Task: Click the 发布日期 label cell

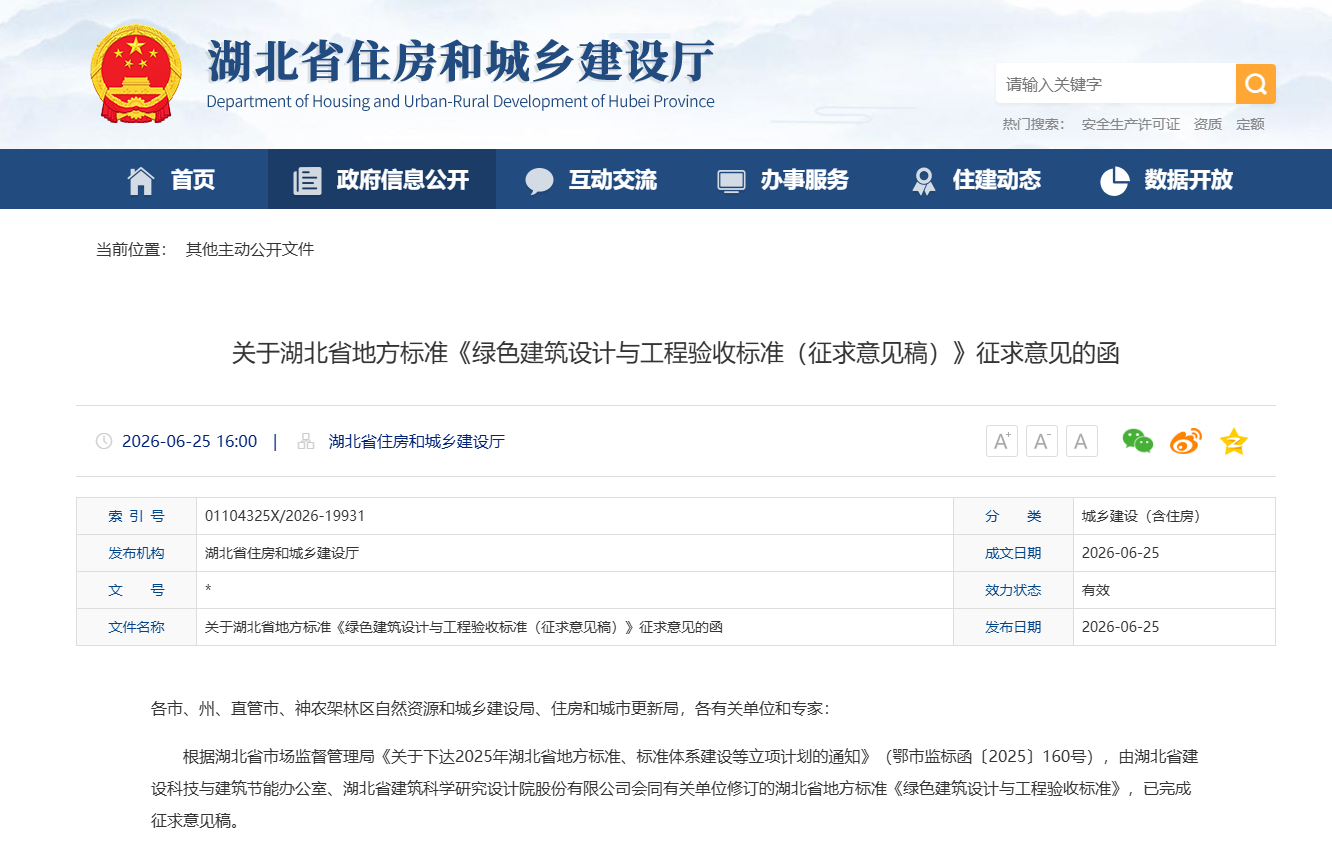Action: point(1013,627)
